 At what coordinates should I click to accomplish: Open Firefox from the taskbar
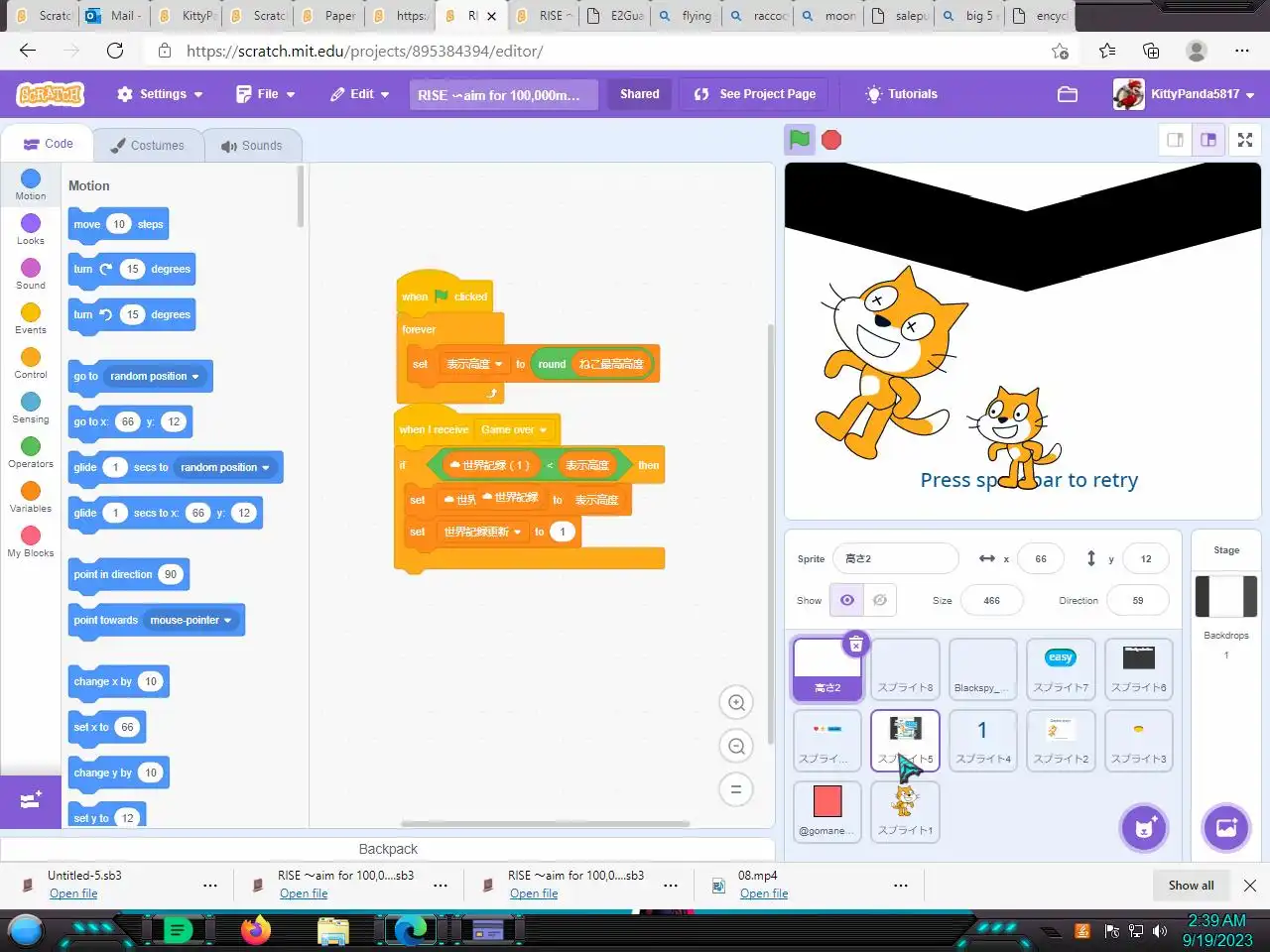pyautogui.click(x=256, y=930)
